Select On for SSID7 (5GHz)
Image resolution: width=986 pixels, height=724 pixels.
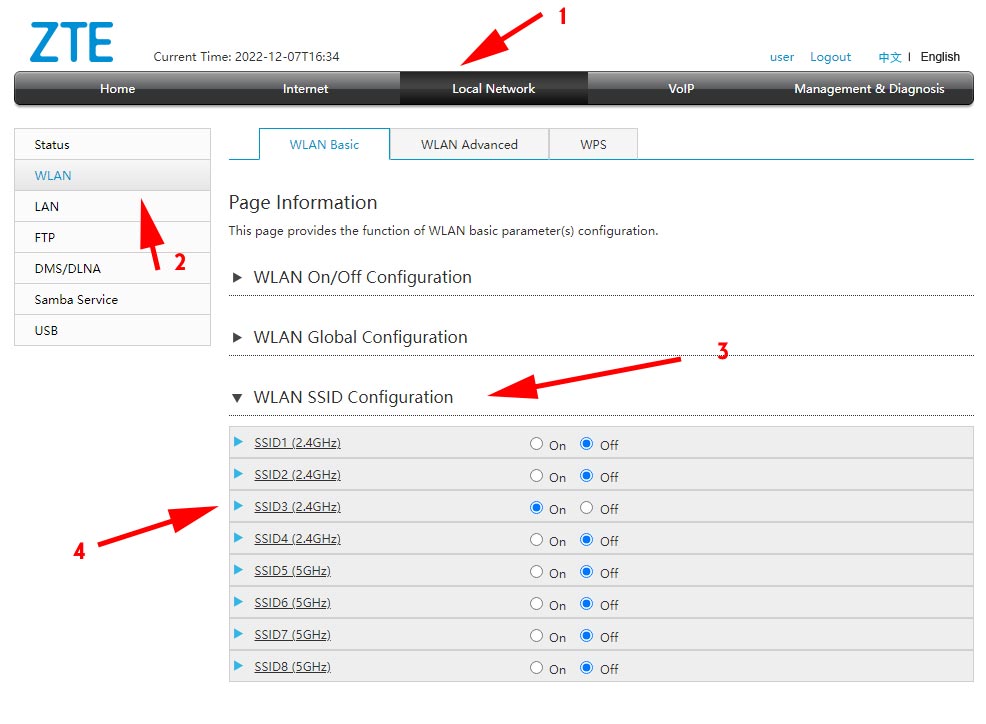(x=537, y=636)
